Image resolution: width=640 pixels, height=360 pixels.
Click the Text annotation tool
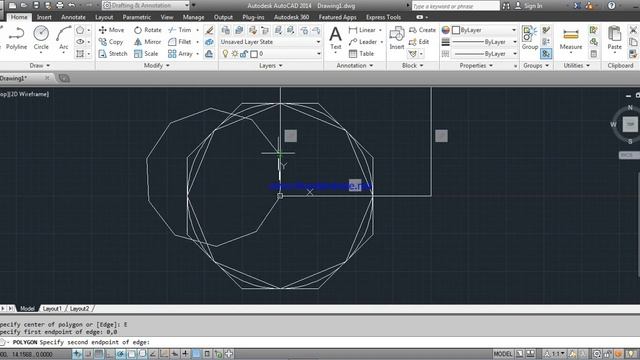coord(336,38)
